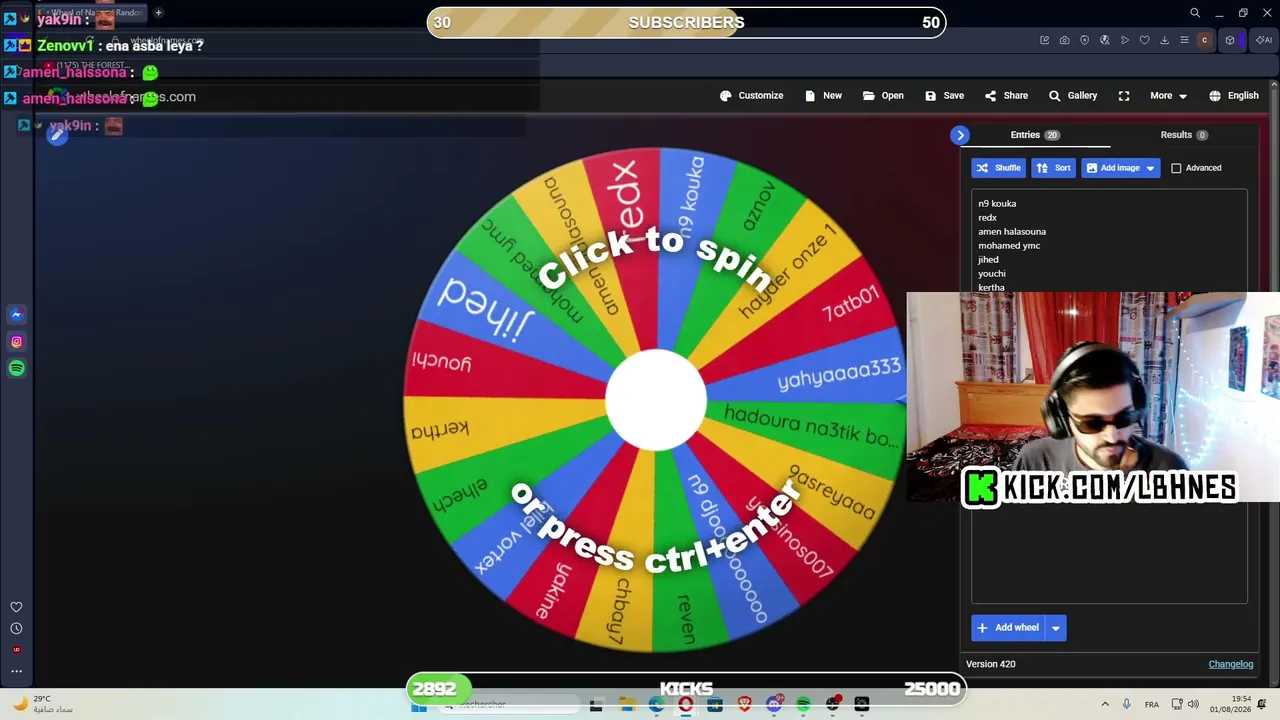Open the Brave browser taskbar icon
The image size is (1280, 720).
pos(744,705)
